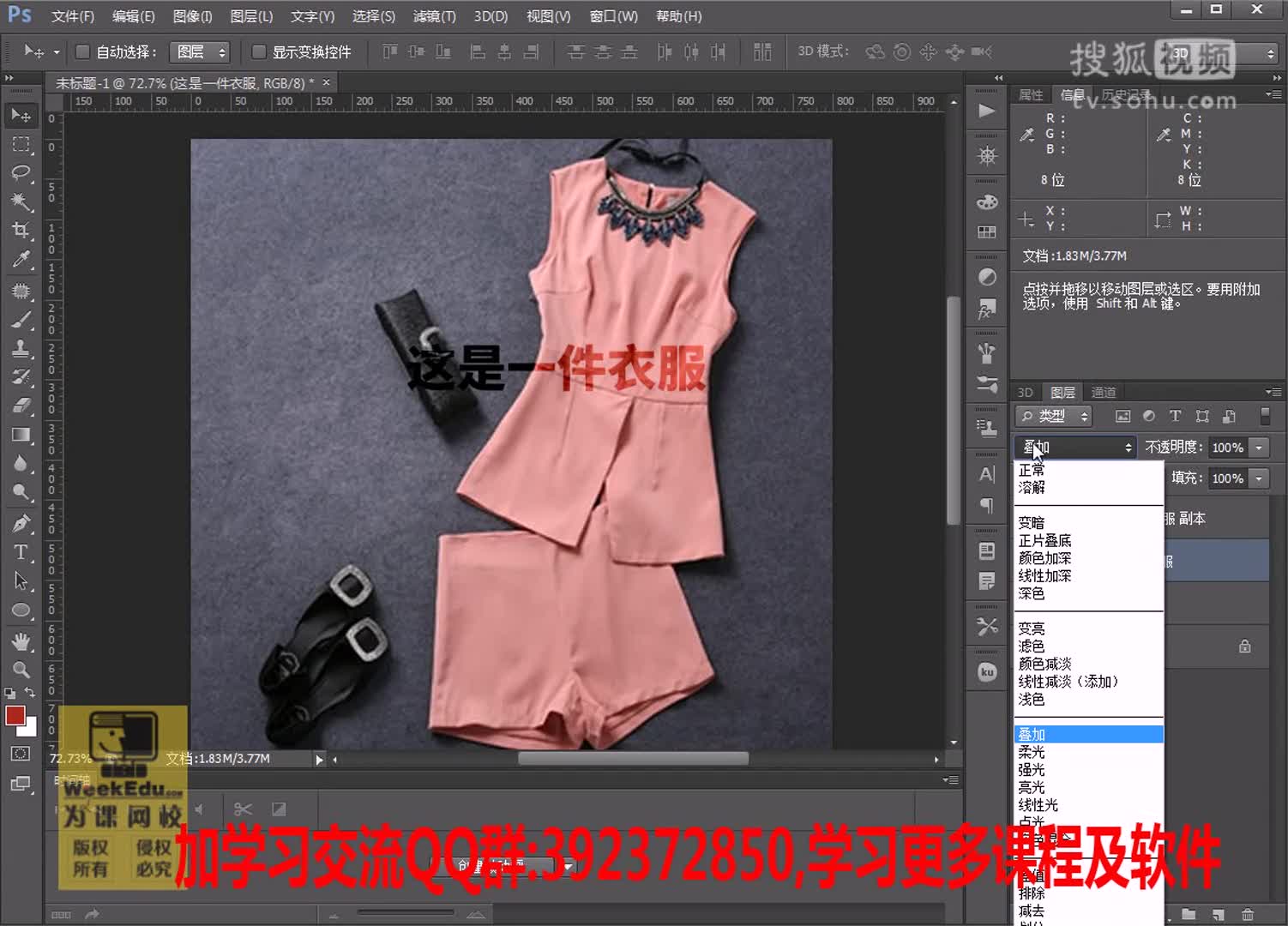Open the status bar info arrow
Screen dimensions: 1288x926
coord(319,759)
